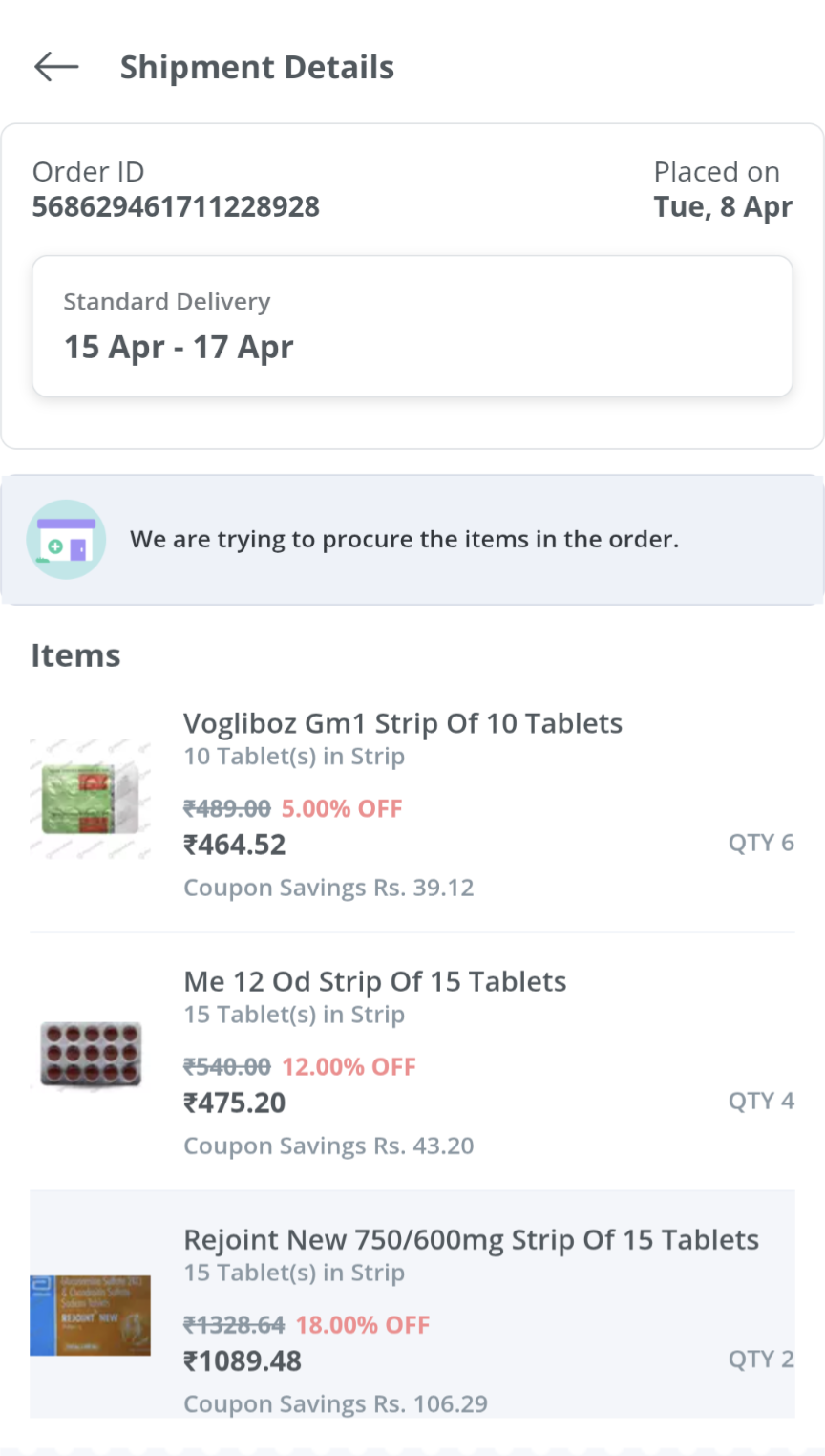Click Coupon Savings Rs. 39.12 text
This screenshot has width=825, height=1456.
point(328,888)
